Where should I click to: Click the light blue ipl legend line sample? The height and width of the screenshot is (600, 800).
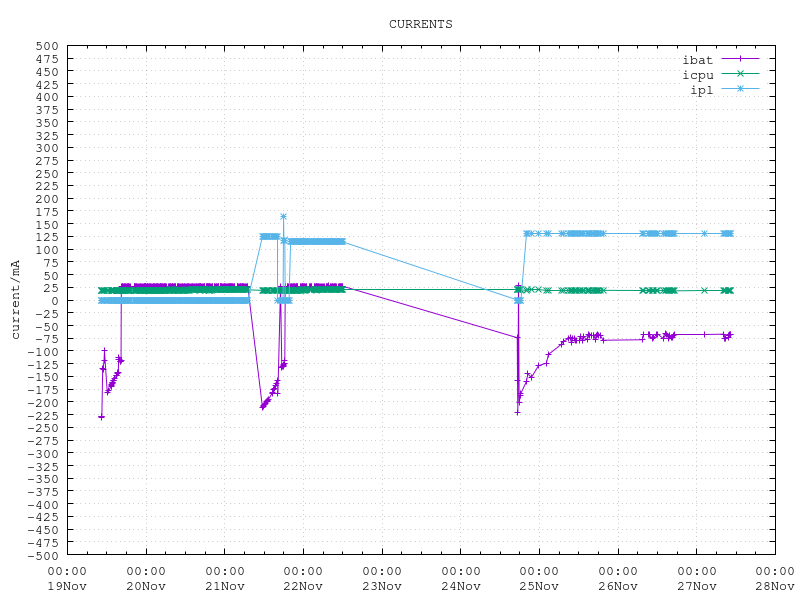pyautogui.click(x=740, y=89)
